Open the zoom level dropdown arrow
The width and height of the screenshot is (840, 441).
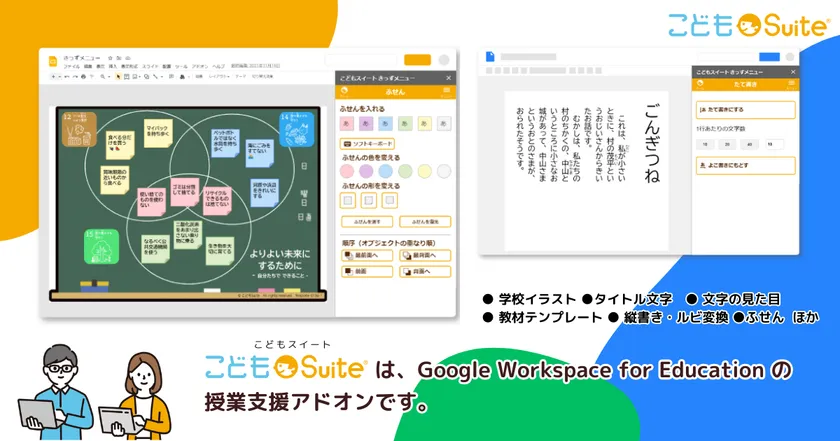109,77
